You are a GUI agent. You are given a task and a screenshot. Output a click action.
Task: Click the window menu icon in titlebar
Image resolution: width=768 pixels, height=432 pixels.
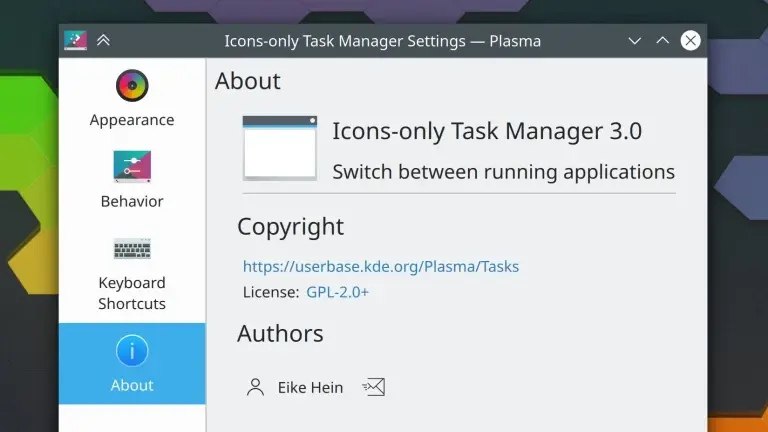click(75, 41)
